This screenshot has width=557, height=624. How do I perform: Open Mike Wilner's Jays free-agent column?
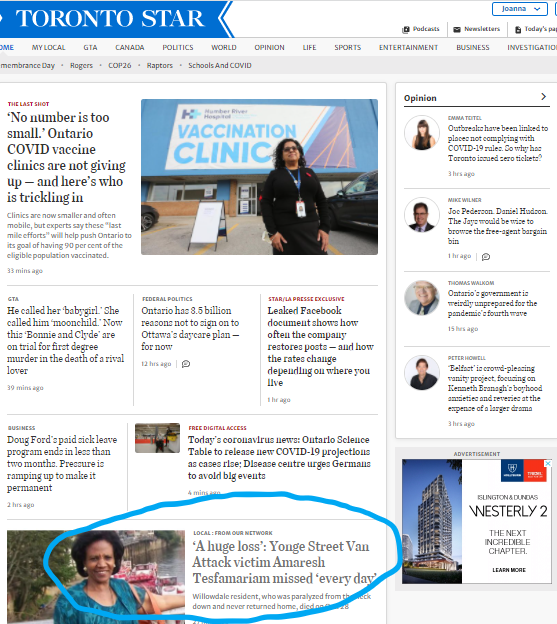pos(498,226)
